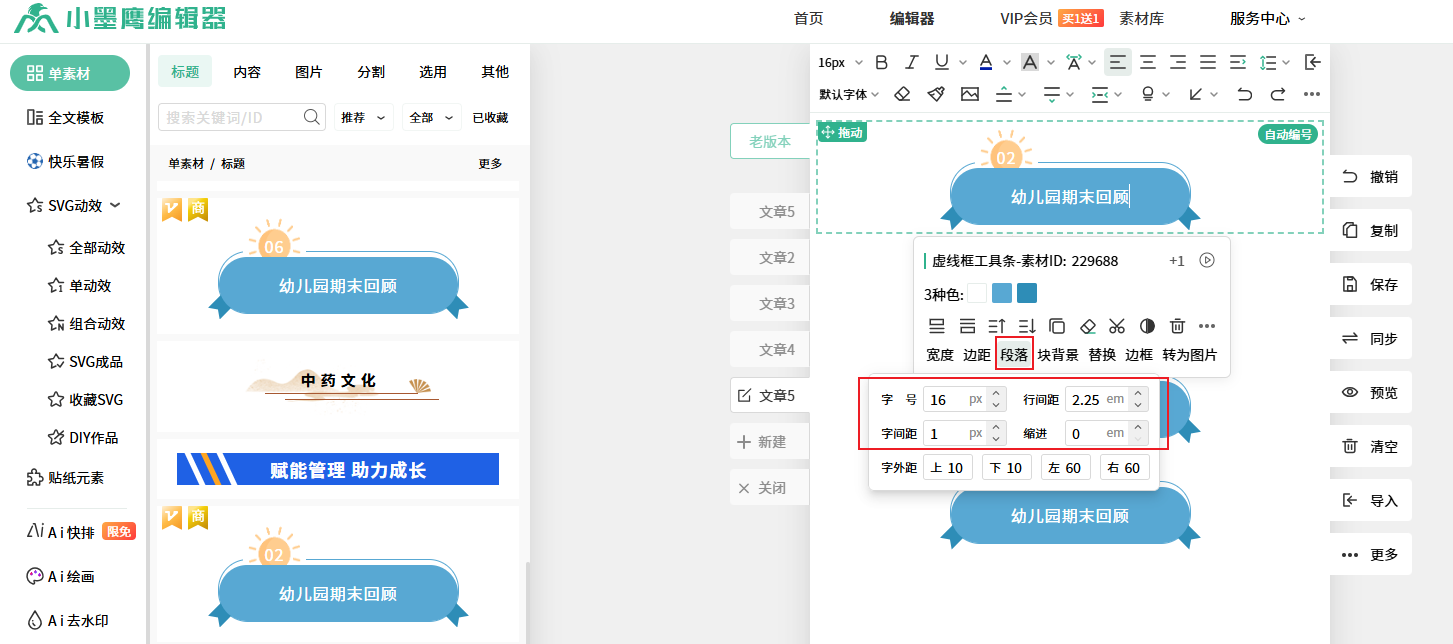Select the light blue color swatch
Screen dimensions: 1453x644
[1002, 293]
